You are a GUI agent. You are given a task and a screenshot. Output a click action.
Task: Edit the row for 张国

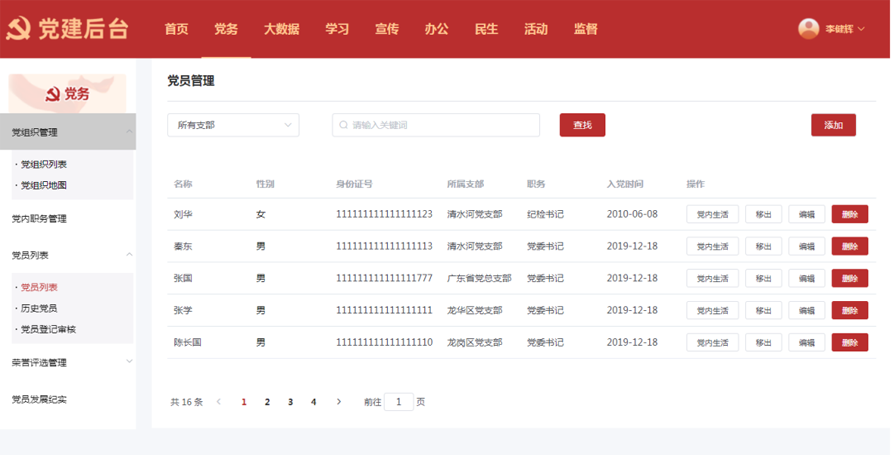pos(806,278)
